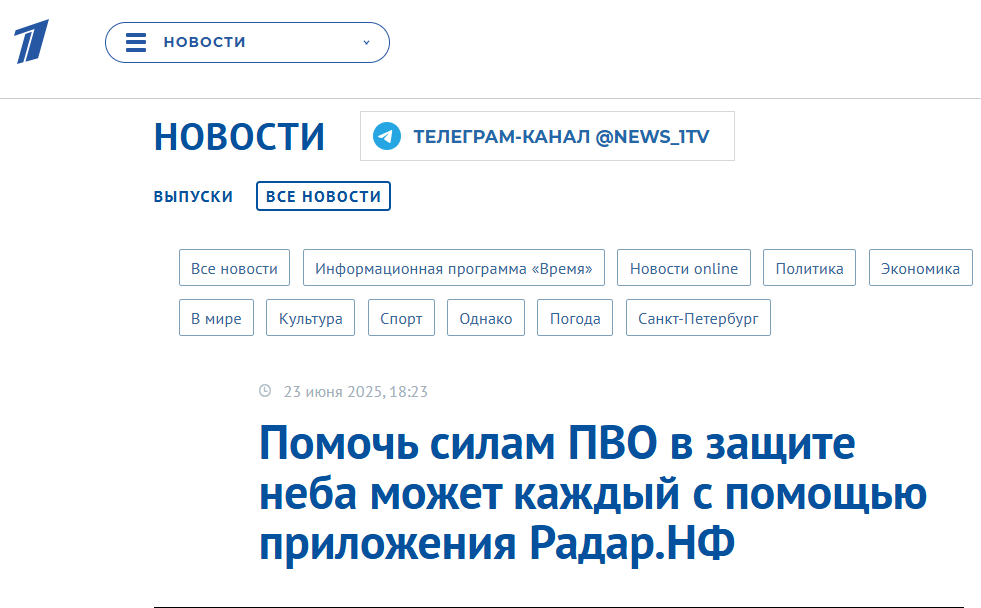Choose the Экономика category tag
The image size is (981, 608).
920,268
